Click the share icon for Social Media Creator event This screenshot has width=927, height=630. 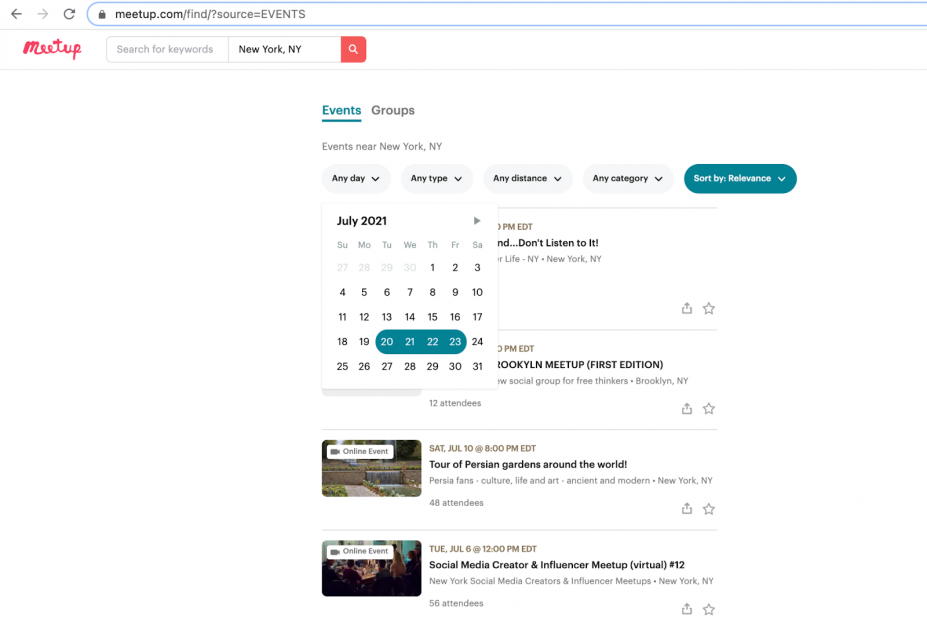pos(686,608)
